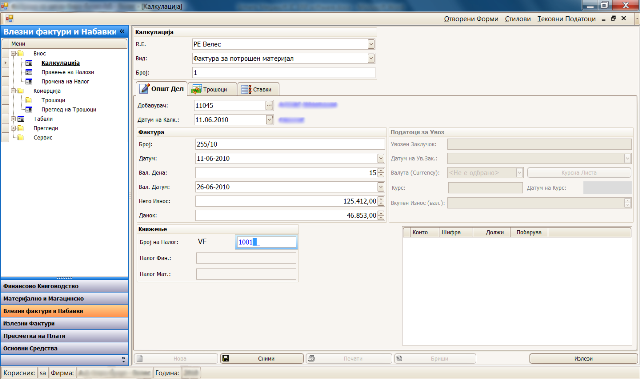Click the Сервис folder icon
Viewport: 640px width, 379px height.
pos(20,137)
